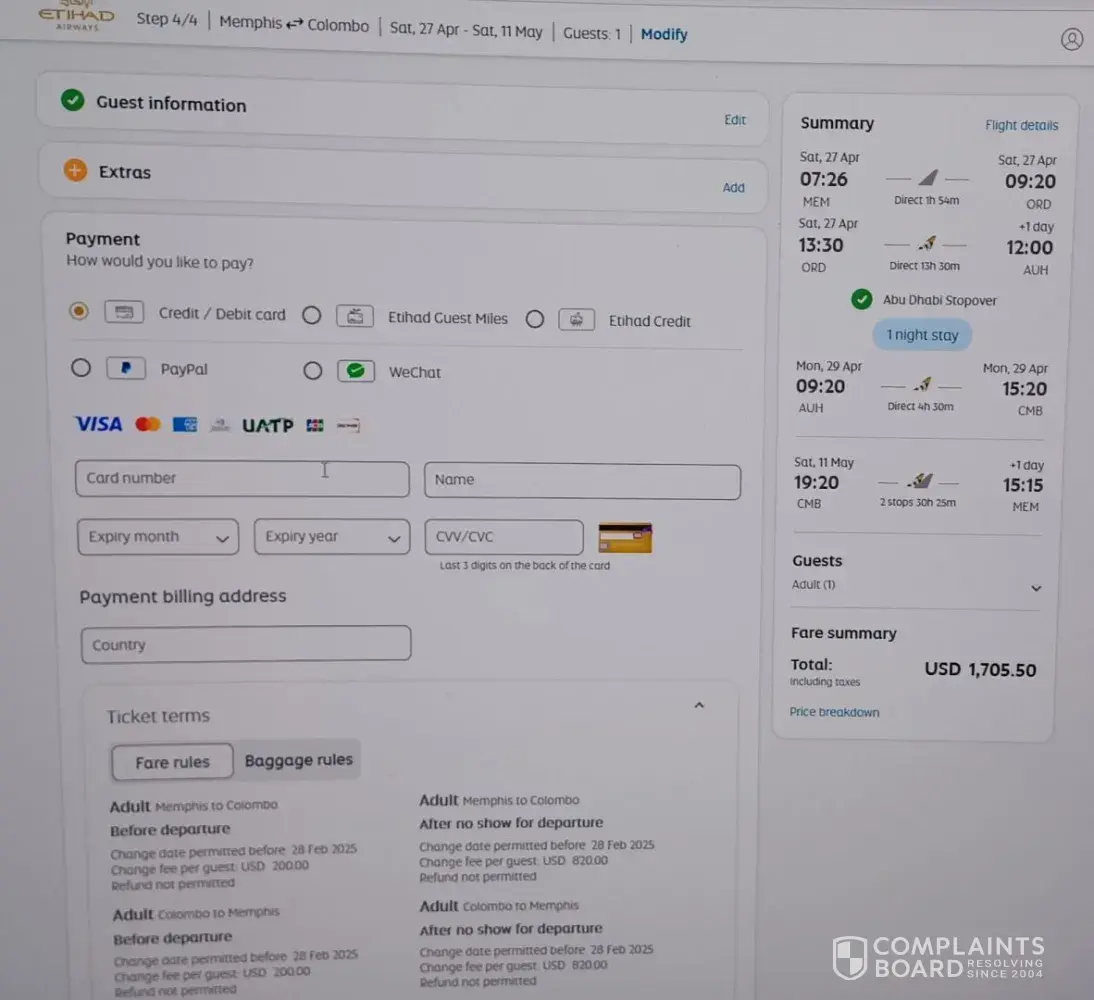Viewport: 1094px width, 1000px height.
Task: Focus the billing Country field
Action: 246,644
